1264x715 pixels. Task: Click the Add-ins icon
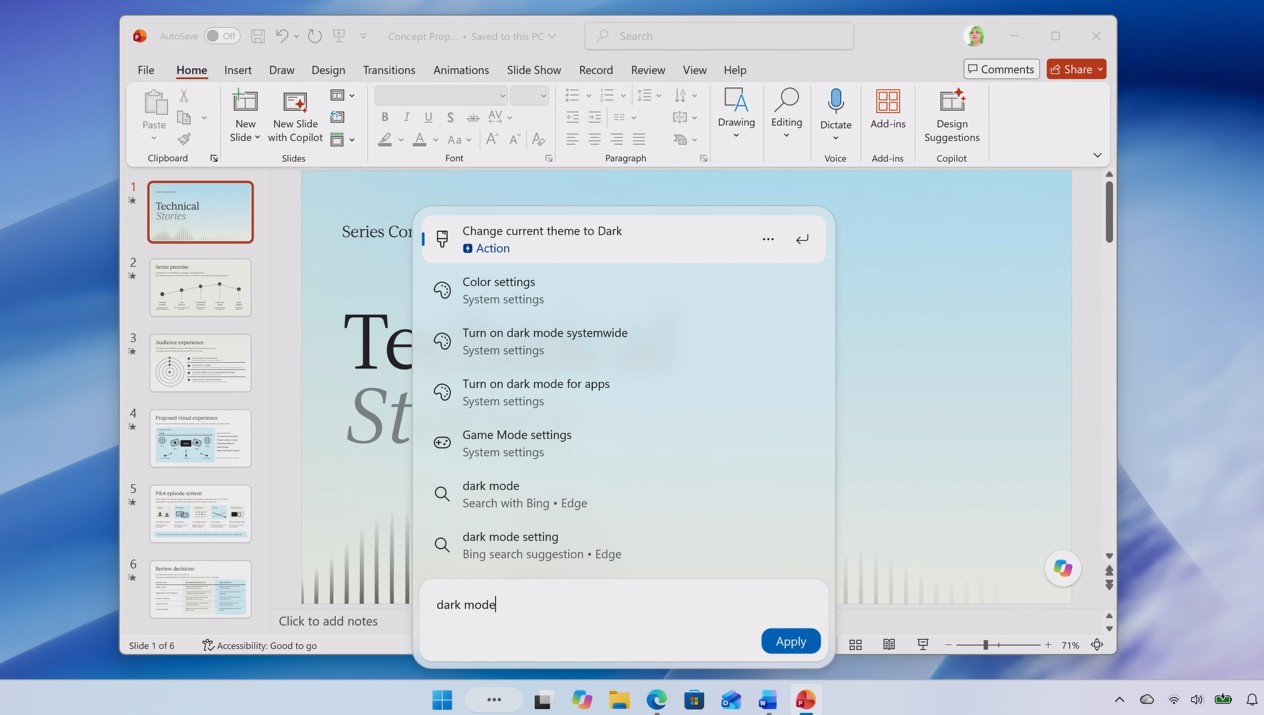(887, 102)
